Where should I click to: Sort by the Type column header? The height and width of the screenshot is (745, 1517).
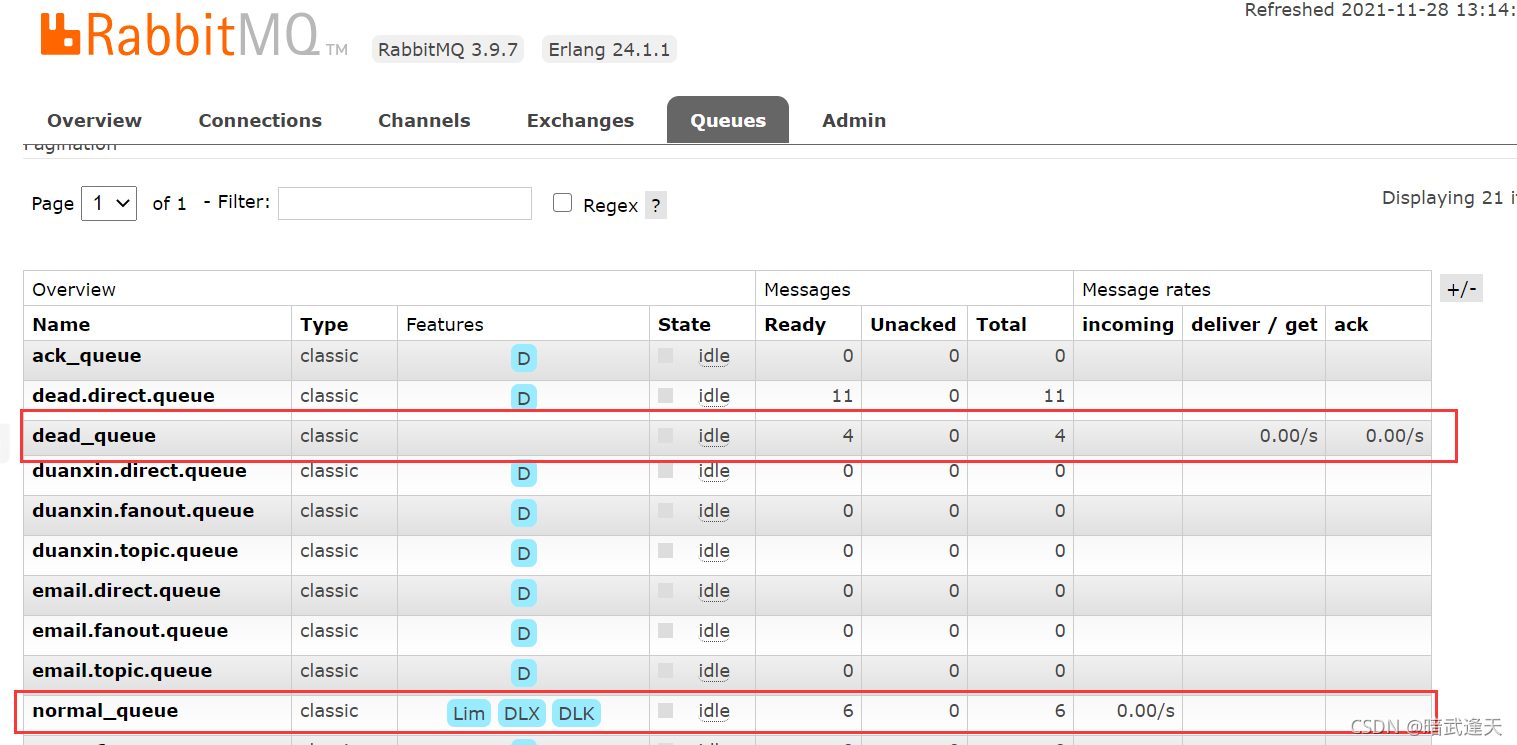click(324, 325)
